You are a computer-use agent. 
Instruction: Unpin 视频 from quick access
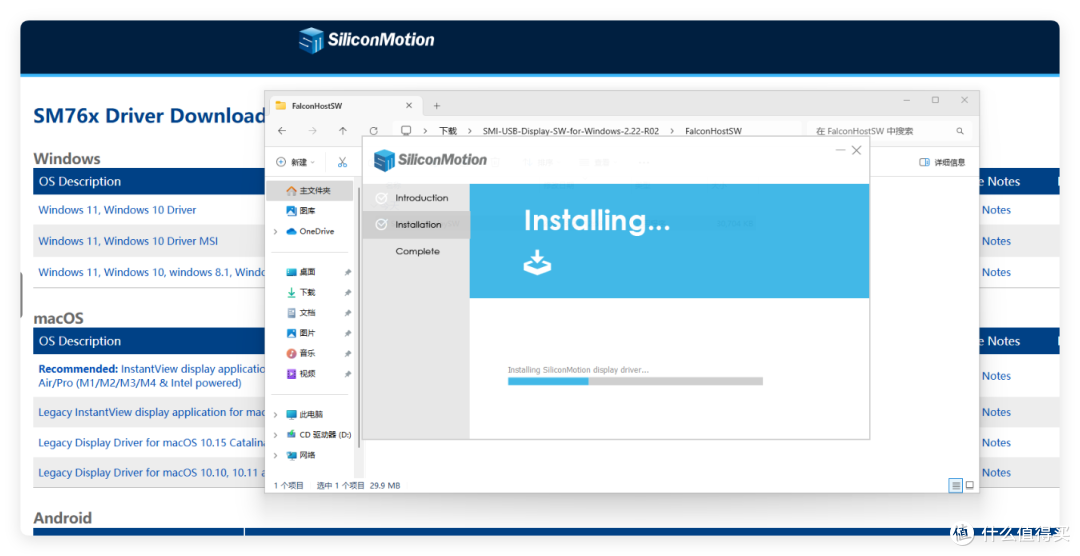[348, 374]
